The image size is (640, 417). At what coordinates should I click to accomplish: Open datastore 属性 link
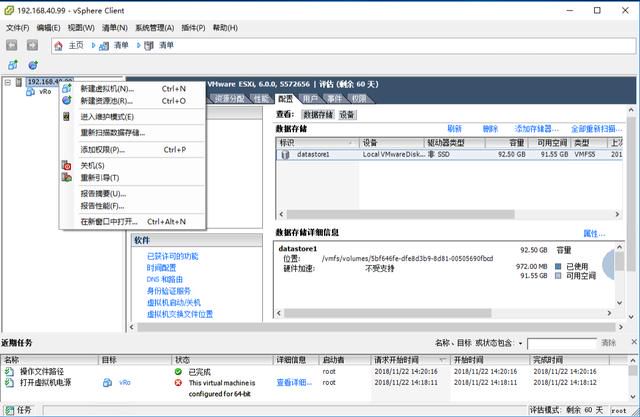[594, 234]
